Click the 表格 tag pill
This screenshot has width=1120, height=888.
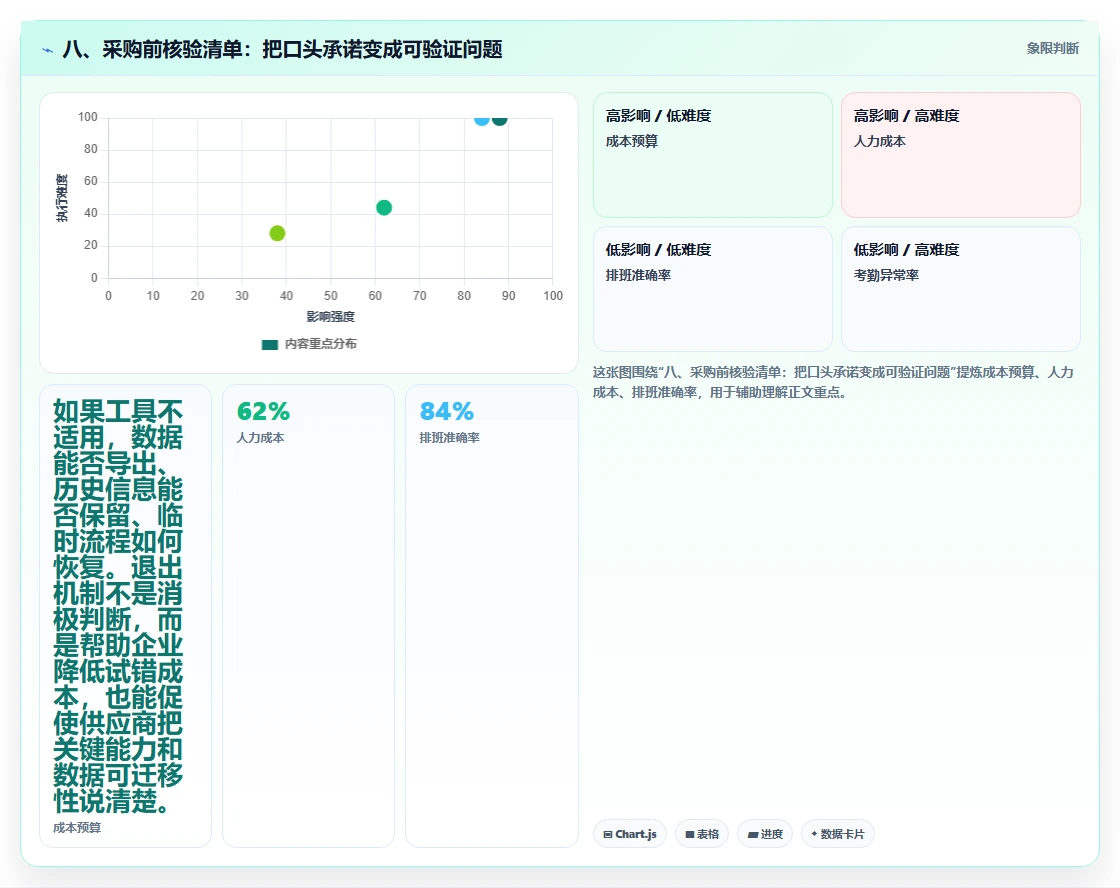(701, 834)
